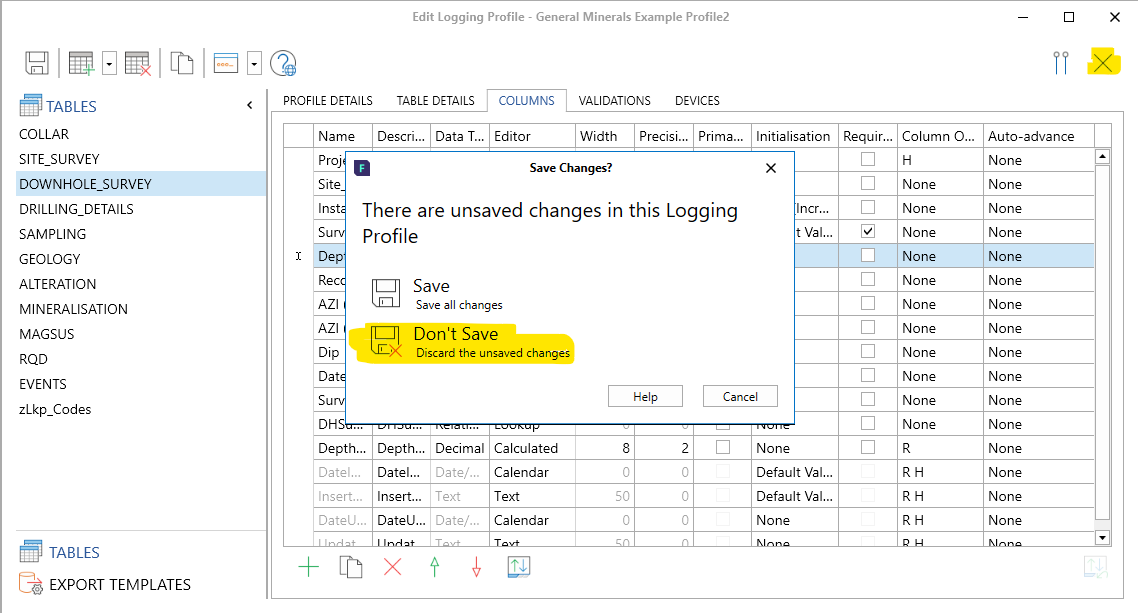Collapse the Tables side panel
The image size is (1138, 613).
coord(250,106)
